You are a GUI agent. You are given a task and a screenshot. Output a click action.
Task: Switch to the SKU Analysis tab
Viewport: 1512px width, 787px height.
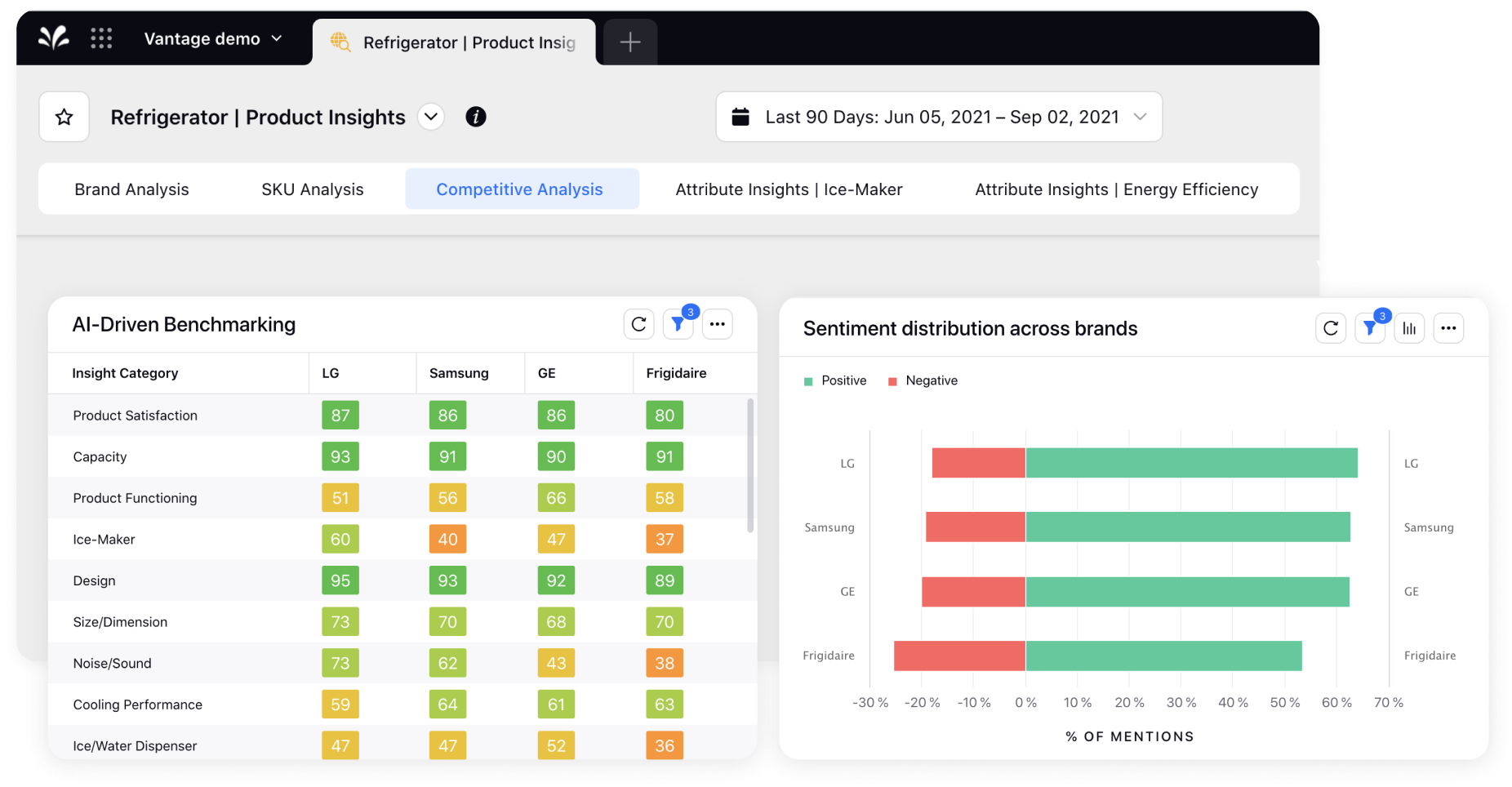313,189
